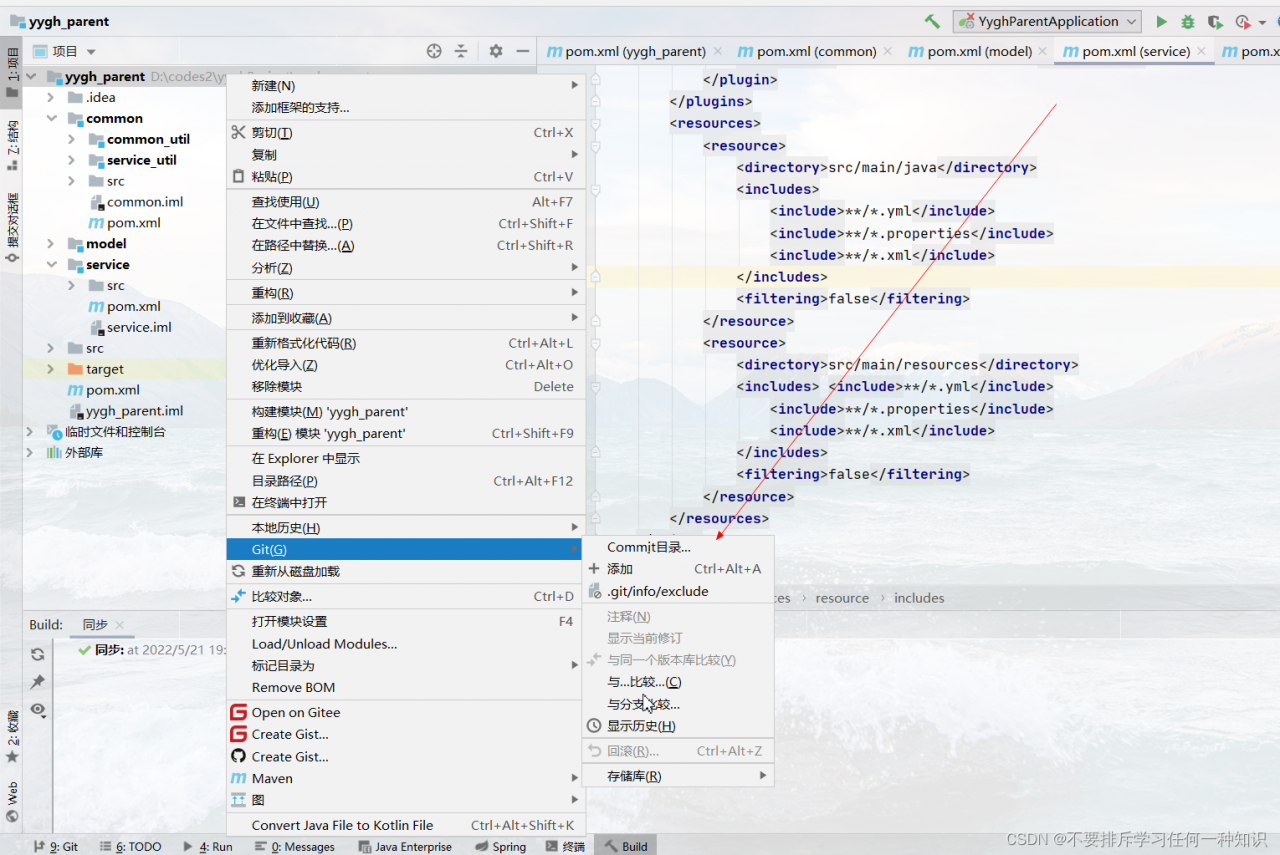Choose 打开模块设置 from the menu
The width and height of the screenshot is (1280, 855).
(405, 621)
